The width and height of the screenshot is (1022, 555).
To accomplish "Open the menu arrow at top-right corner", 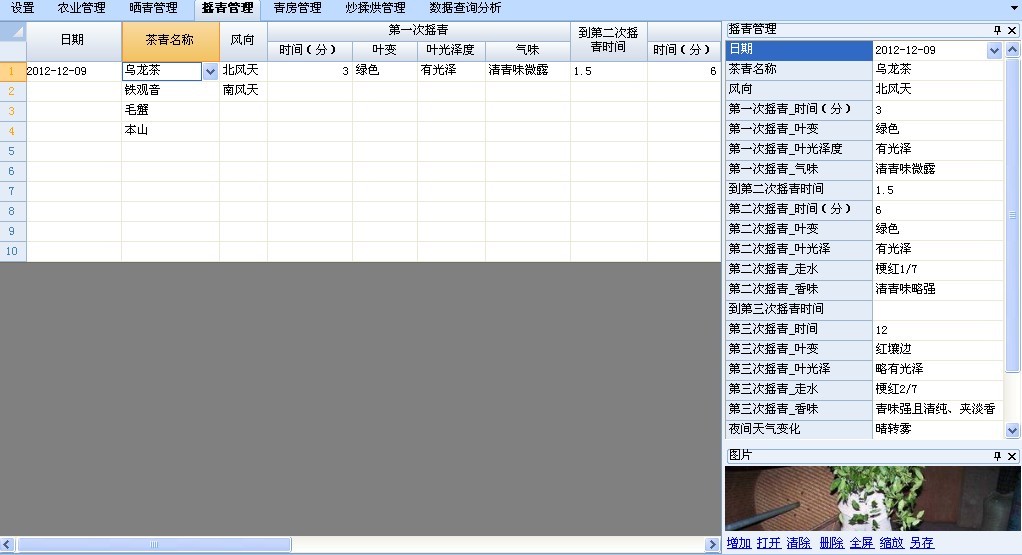I will pyautogui.click(x=1013, y=8).
